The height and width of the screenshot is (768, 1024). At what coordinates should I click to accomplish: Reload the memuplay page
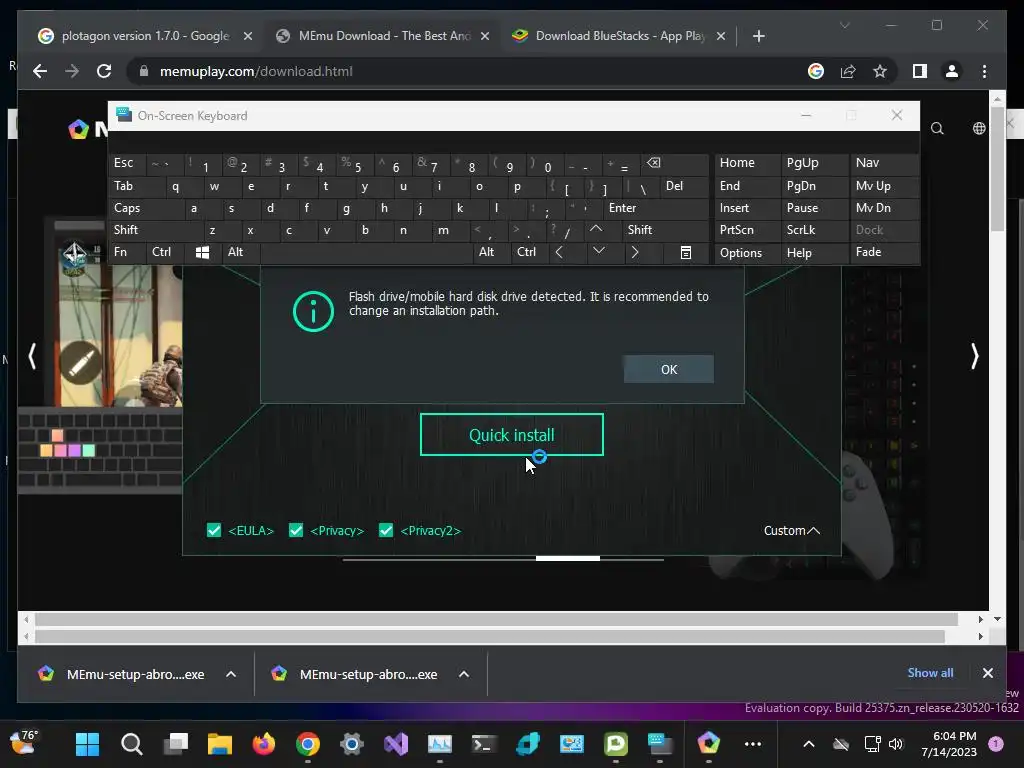click(x=104, y=71)
